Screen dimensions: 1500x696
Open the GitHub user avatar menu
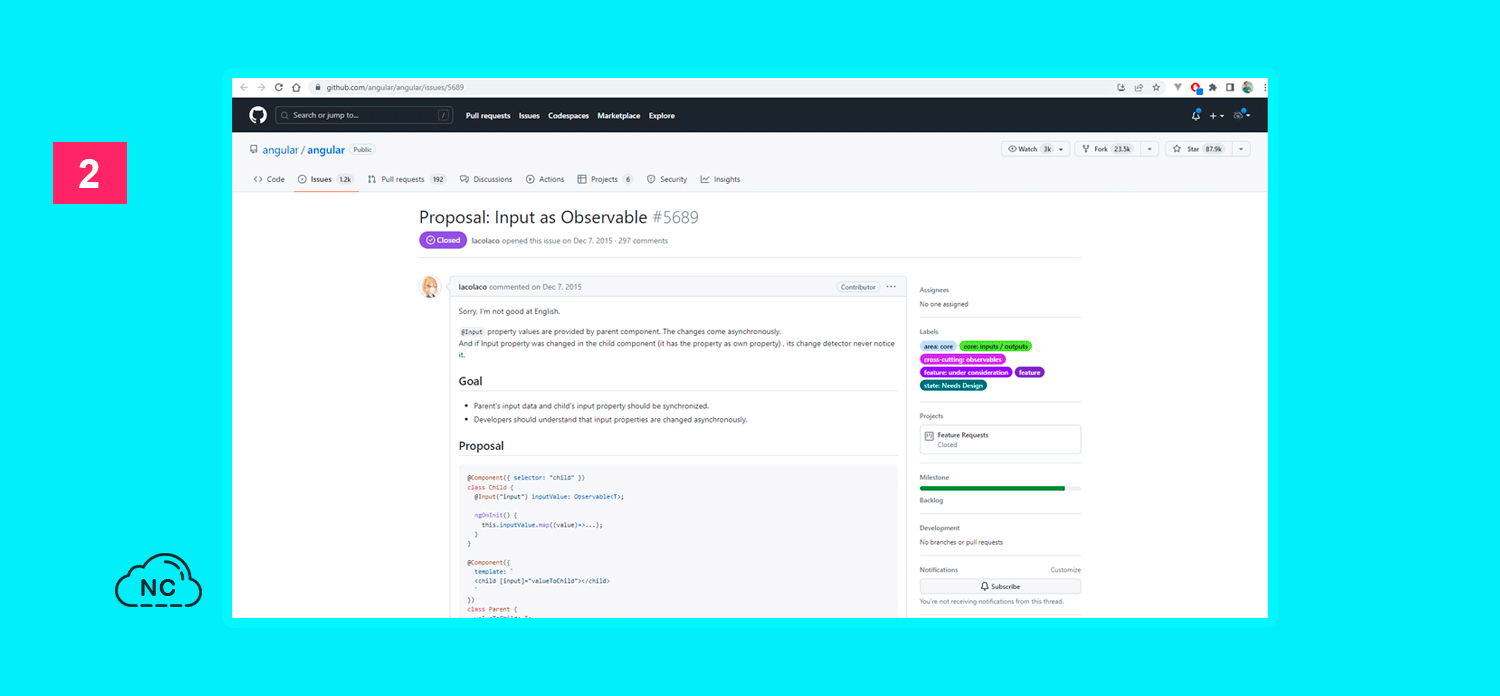click(1242, 115)
